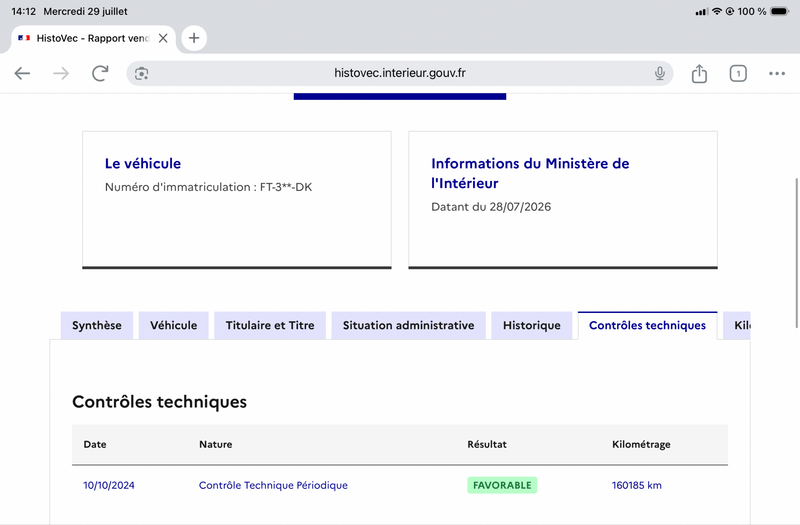
Task: Switch to the Historique tab
Action: (532, 326)
